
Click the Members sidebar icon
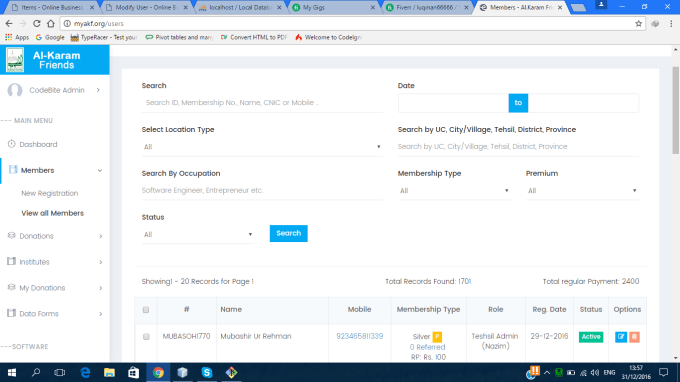tap(13, 170)
